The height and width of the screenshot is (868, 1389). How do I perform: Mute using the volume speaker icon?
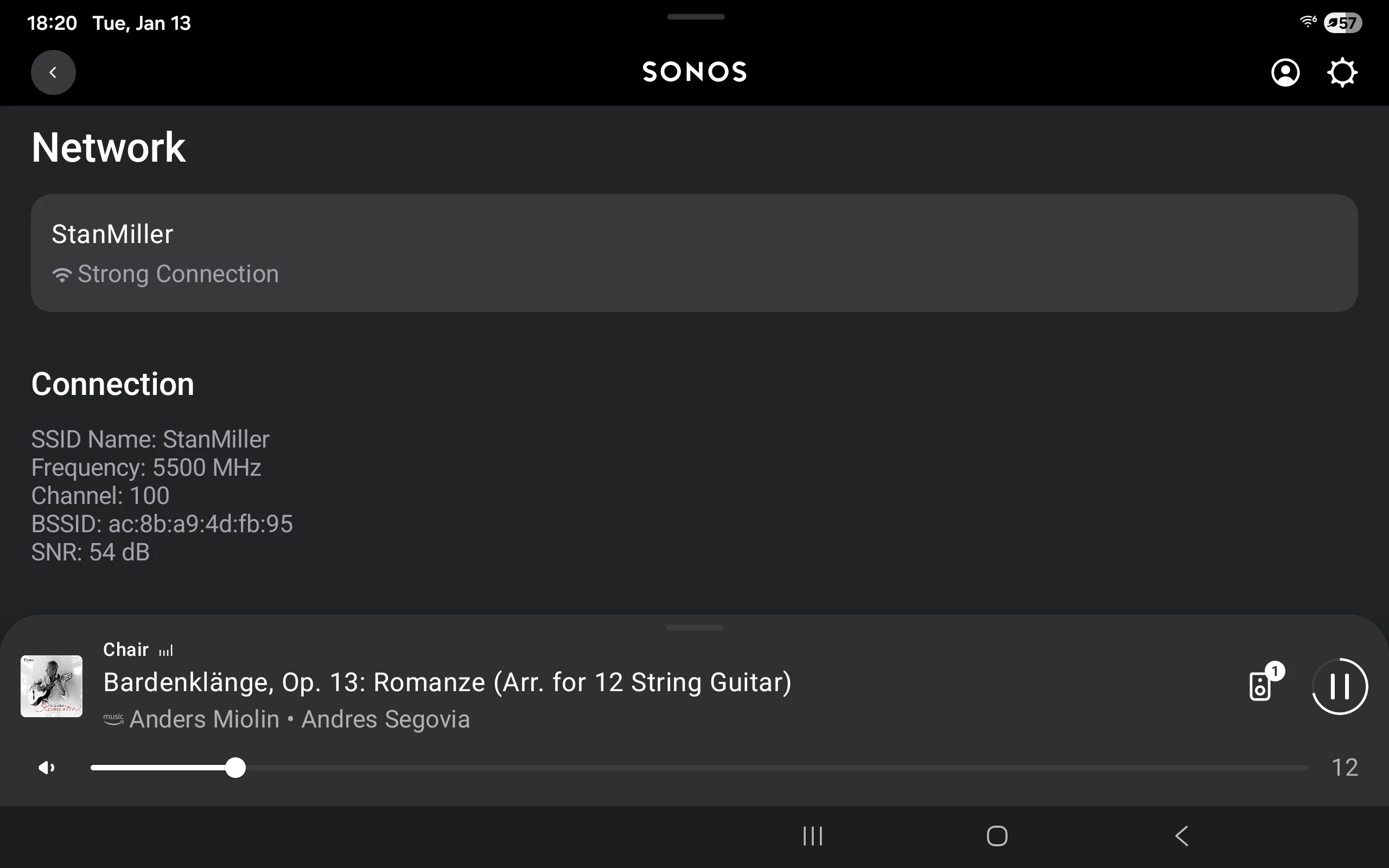(46, 768)
